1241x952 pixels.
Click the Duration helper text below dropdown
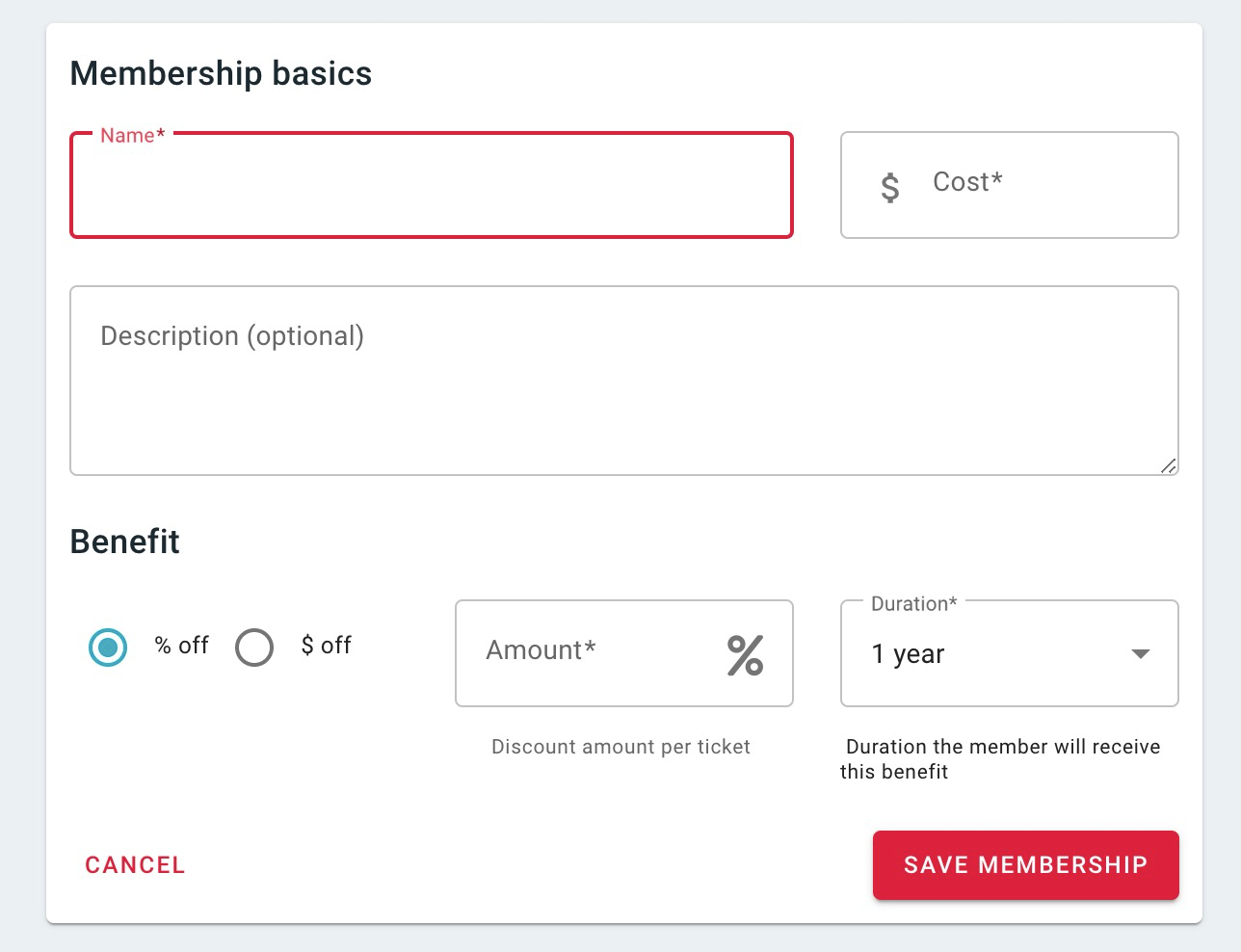1000,759
